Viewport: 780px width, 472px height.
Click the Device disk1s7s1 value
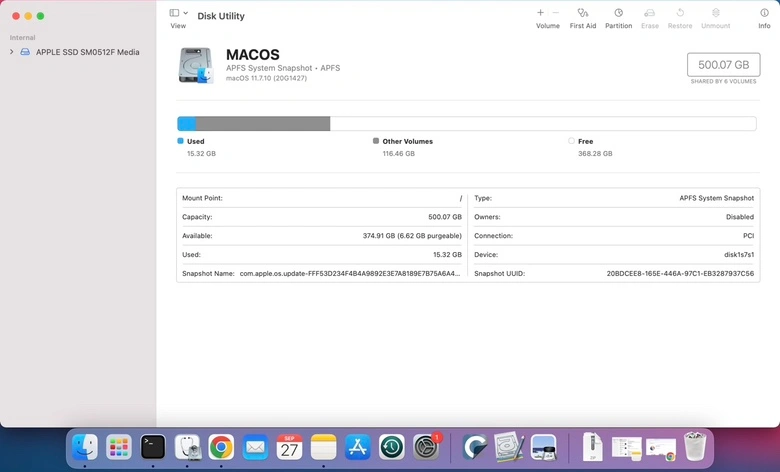click(739, 255)
